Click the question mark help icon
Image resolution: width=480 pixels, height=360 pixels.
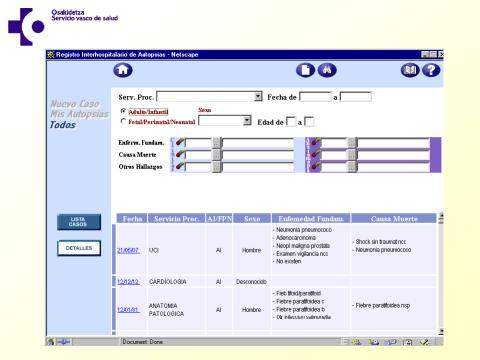431,70
